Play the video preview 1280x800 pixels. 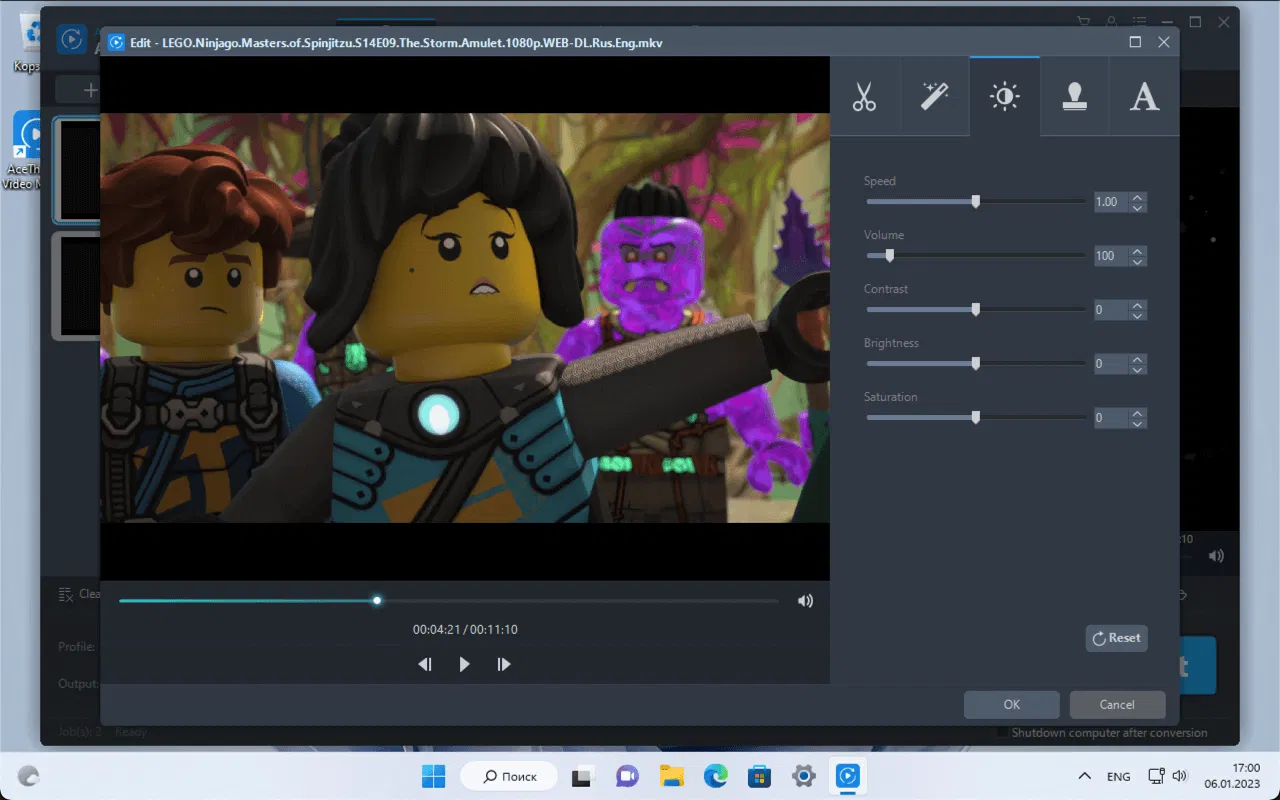[464, 664]
